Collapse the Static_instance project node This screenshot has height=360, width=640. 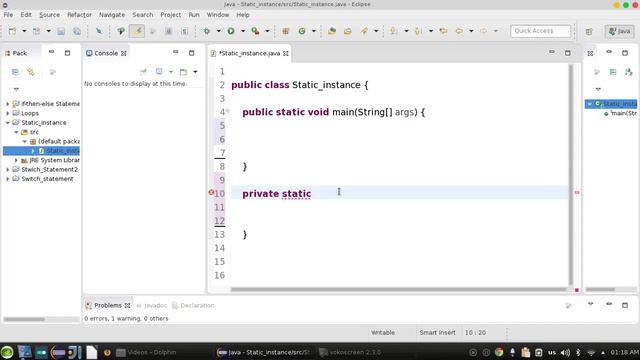point(8,122)
